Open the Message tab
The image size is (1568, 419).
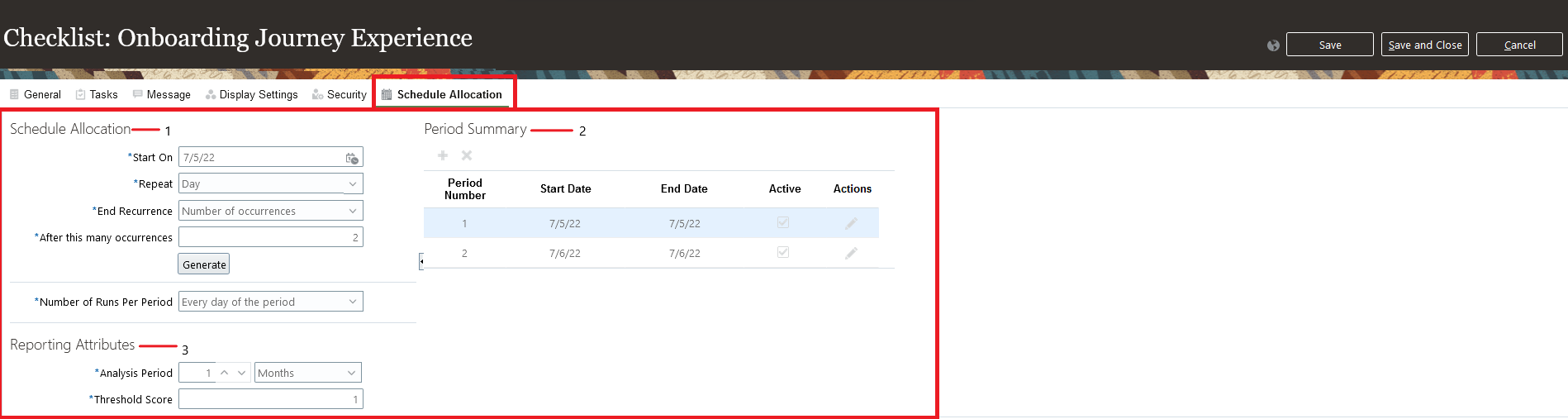161,94
